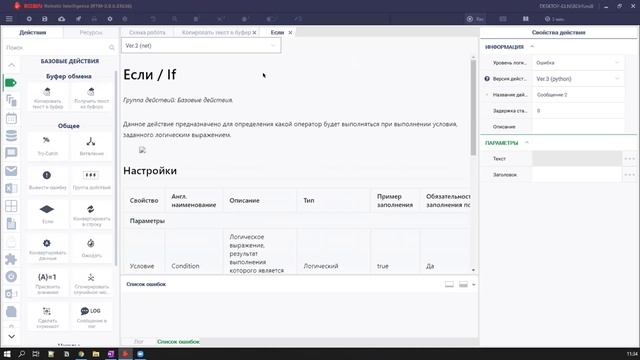Select the Ветвление branching action
640x360 pixels.
tap(91, 146)
